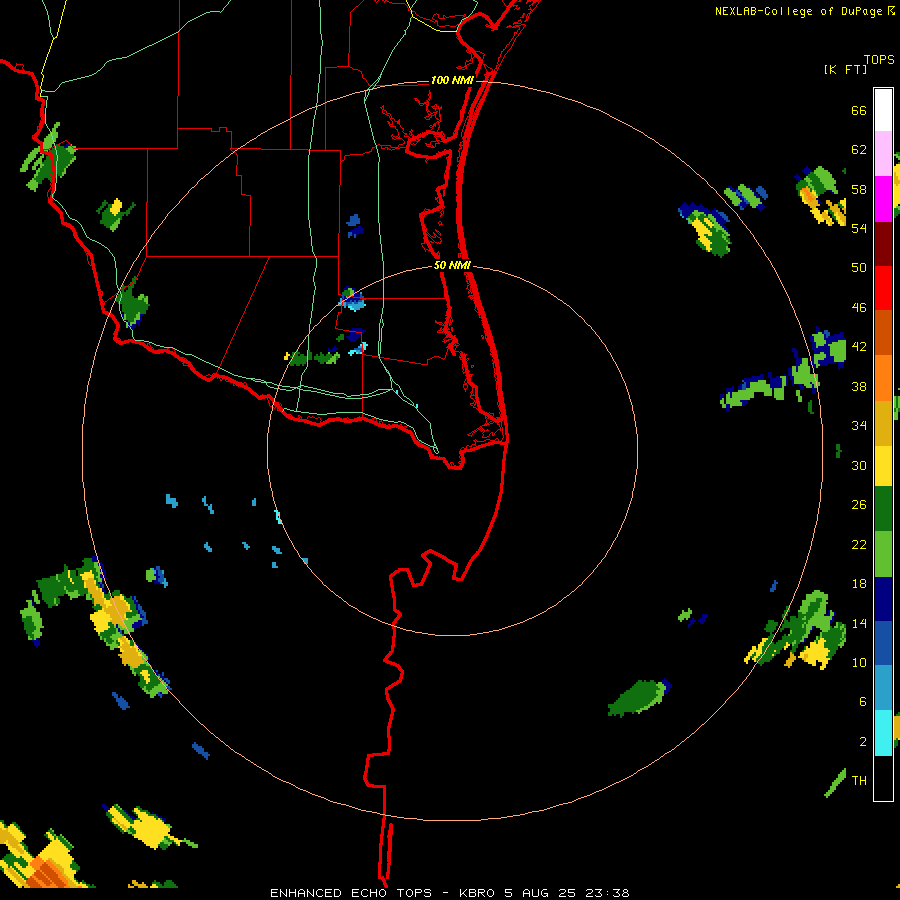900x900 pixels.
Task: Click the "10" legend value
Action: (859, 662)
